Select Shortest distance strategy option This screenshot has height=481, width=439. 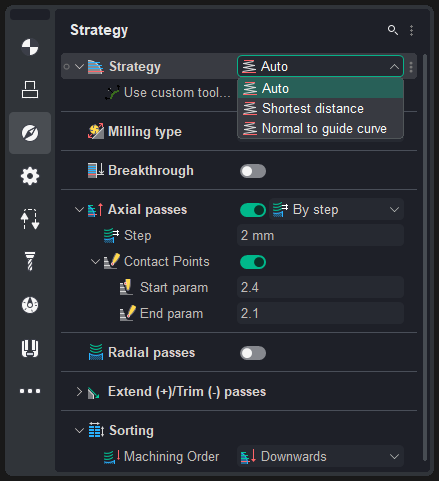click(x=320, y=108)
